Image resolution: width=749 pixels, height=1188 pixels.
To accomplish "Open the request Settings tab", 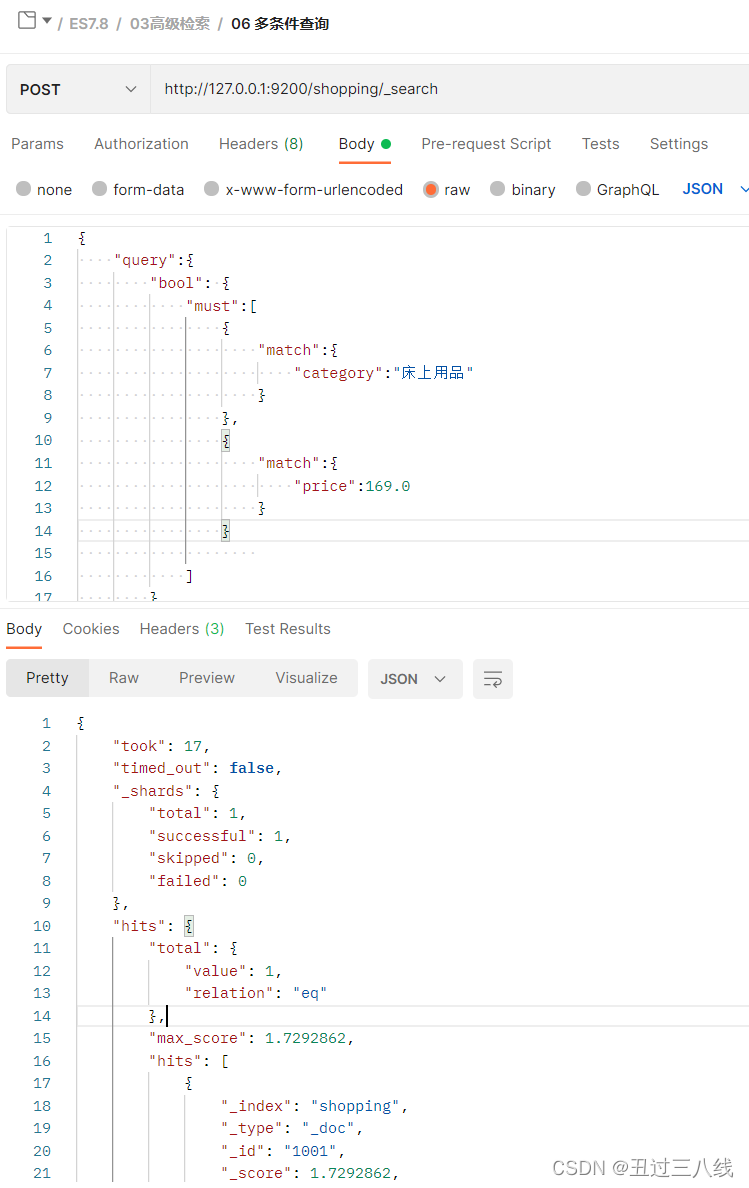I will click(679, 144).
